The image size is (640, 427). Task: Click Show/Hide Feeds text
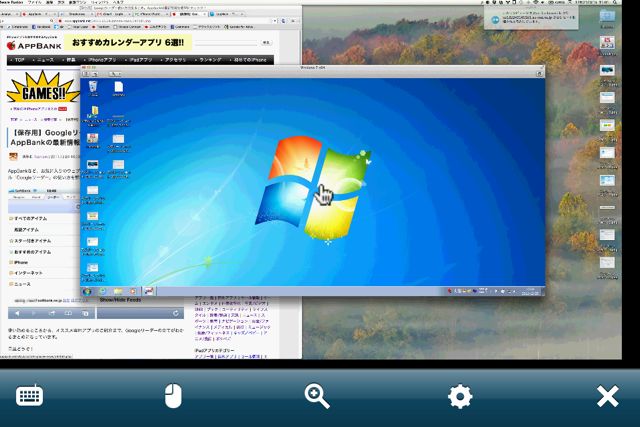click(x=120, y=300)
